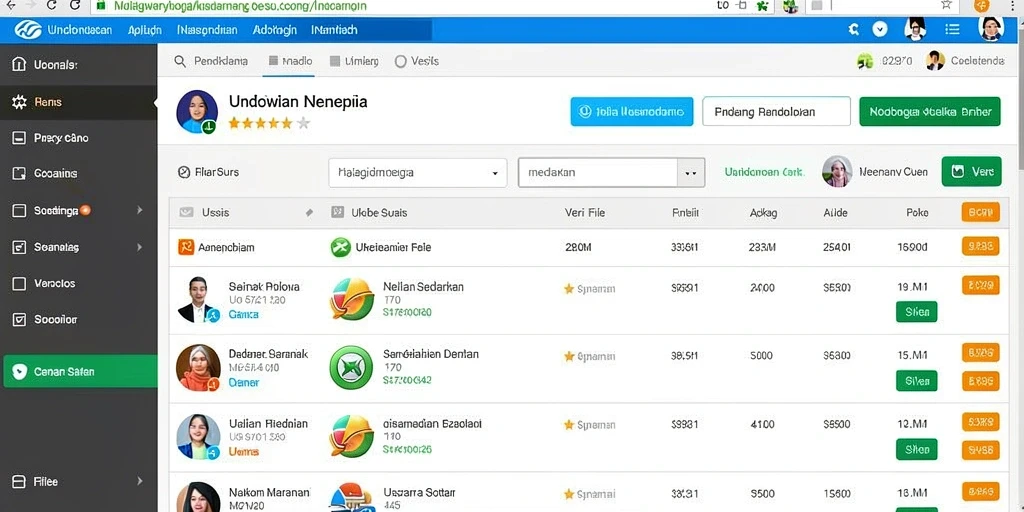
Task: Click the Neenanv Cuen avatar
Action: click(x=837, y=172)
